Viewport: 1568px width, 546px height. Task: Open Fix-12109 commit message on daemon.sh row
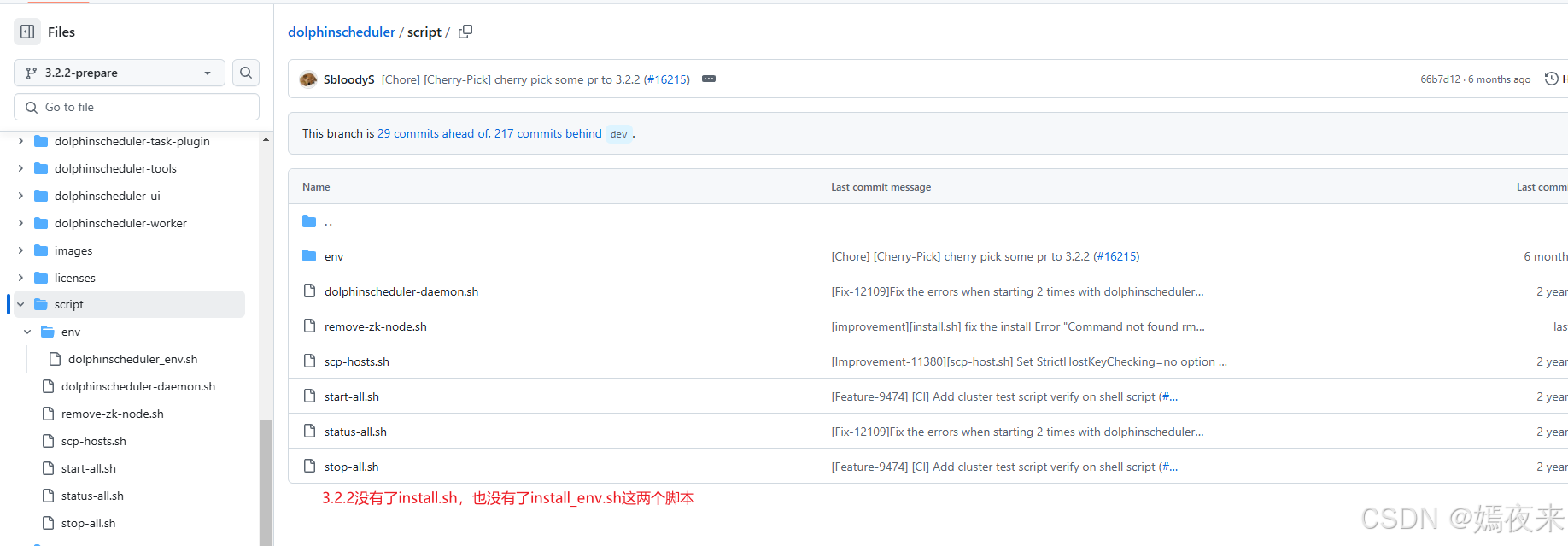1017,291
